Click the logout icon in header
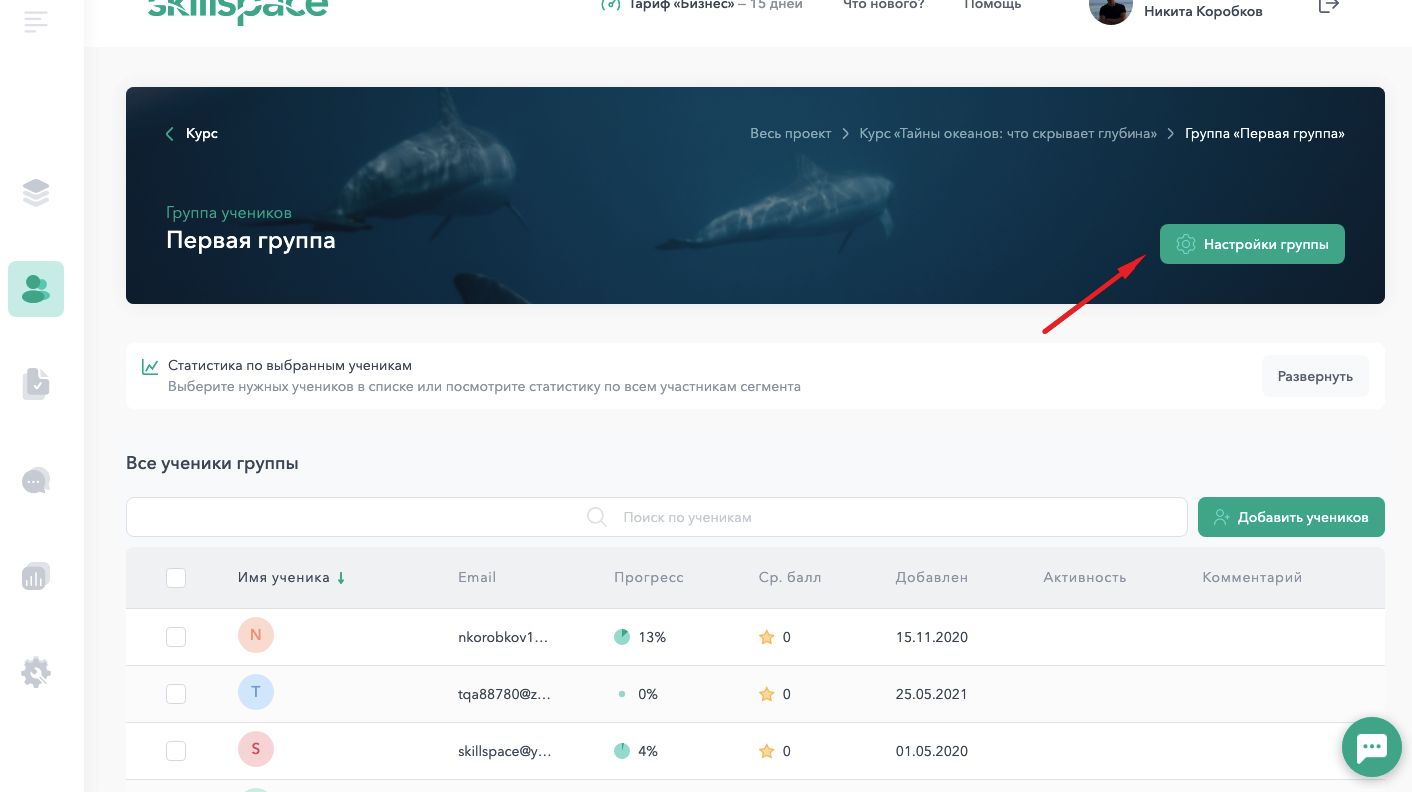Screen dimensions: 1412x792 point(1328,5)
